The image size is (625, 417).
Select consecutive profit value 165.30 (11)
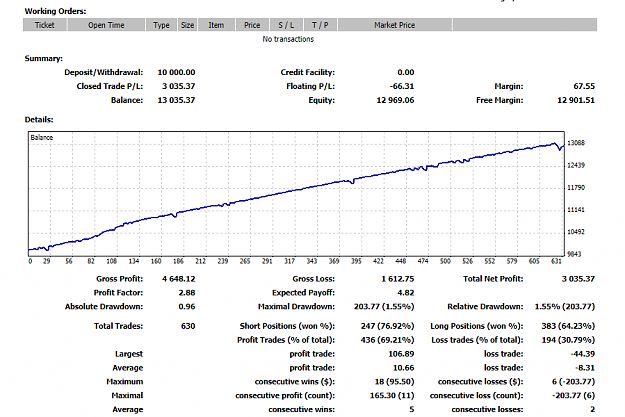coord(392,396)
